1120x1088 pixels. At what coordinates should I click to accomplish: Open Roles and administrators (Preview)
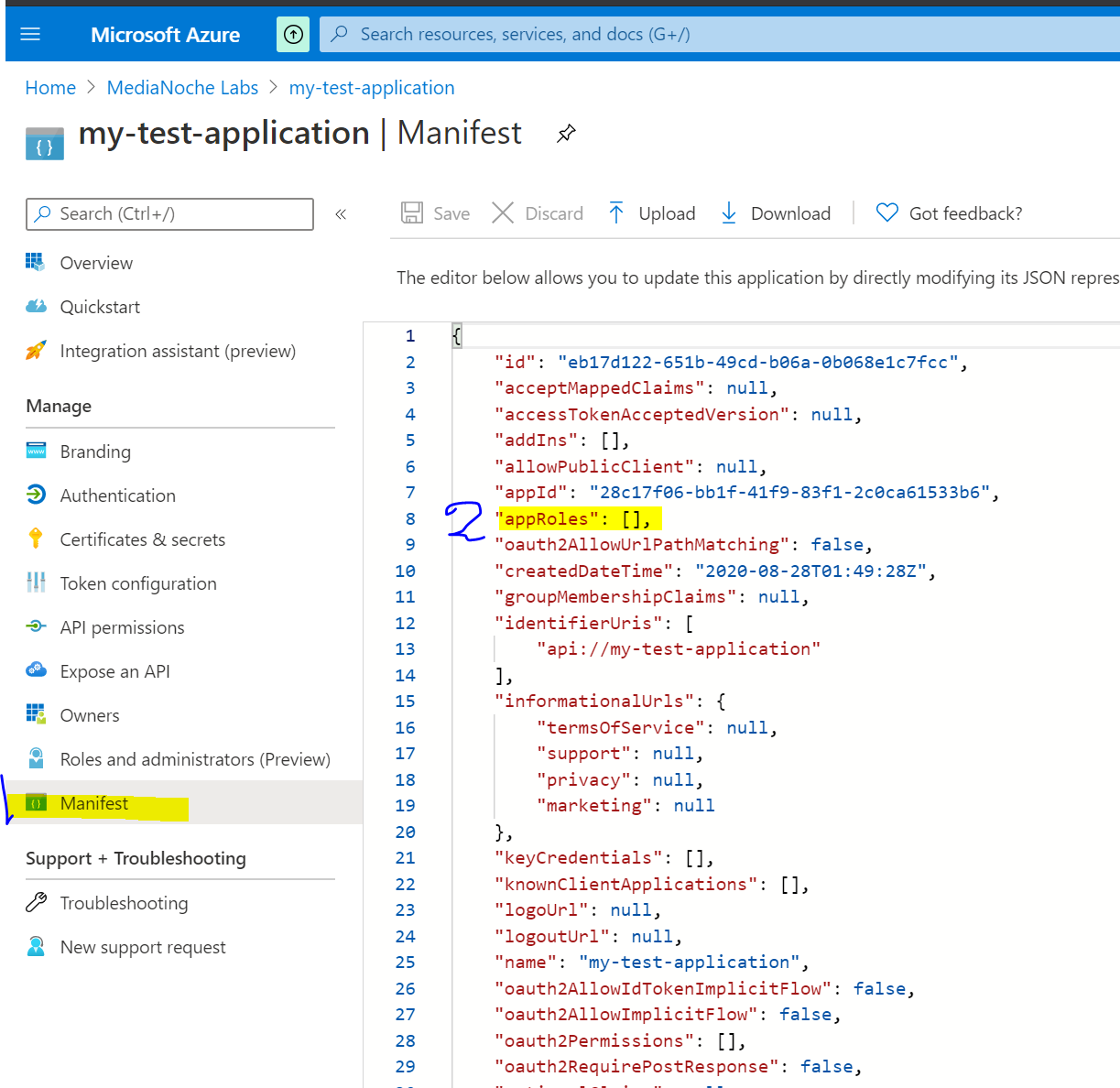tap(195, 760)
